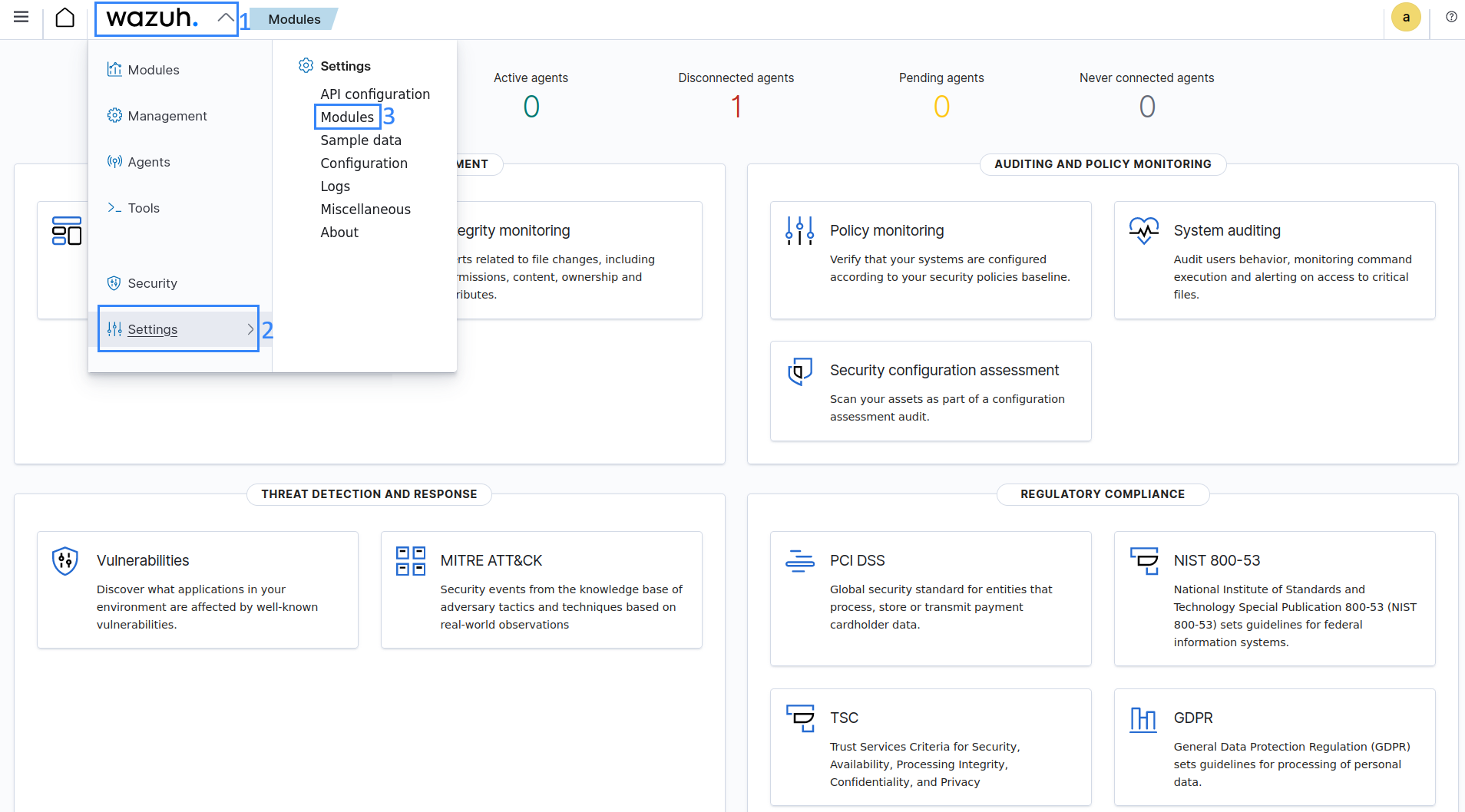Open the PCI DSS module
The height and width of the screenshot is (812, 1465).
pyautogui.click(x=931, y=599)
